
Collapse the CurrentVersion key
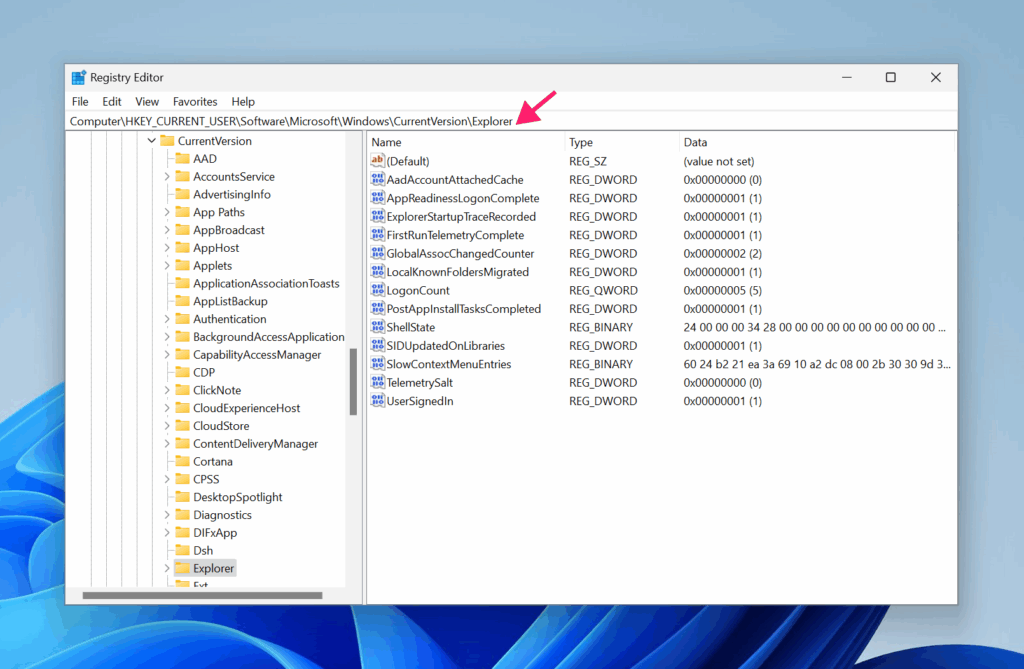point(152,140)
